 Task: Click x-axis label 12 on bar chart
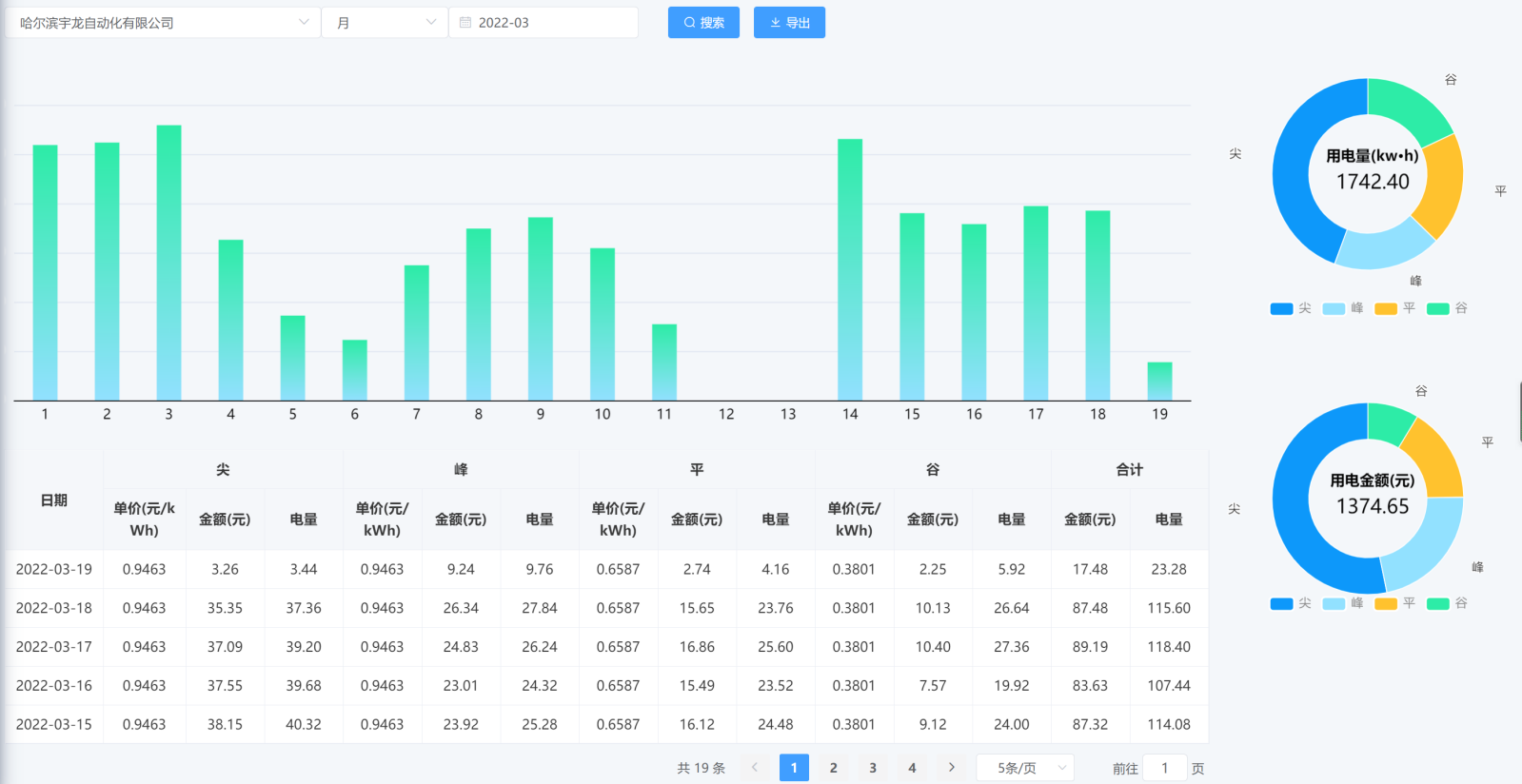click(x=726, y=414)
